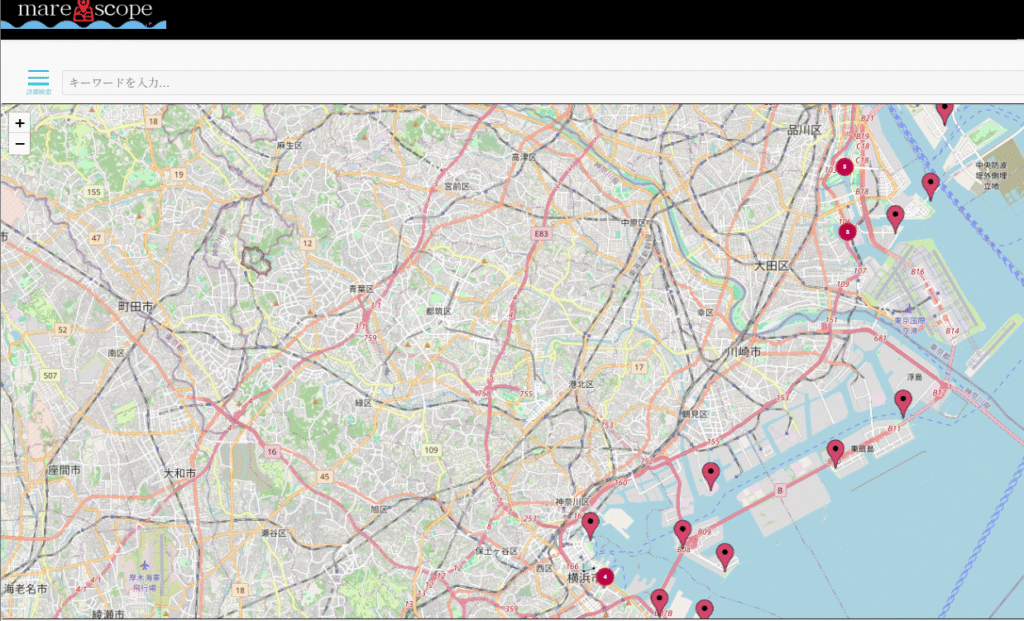Image resolution: width=1024 pixels, height=621 pixels.
Task: Click the route 45 road shield
Action: [325, 477]
